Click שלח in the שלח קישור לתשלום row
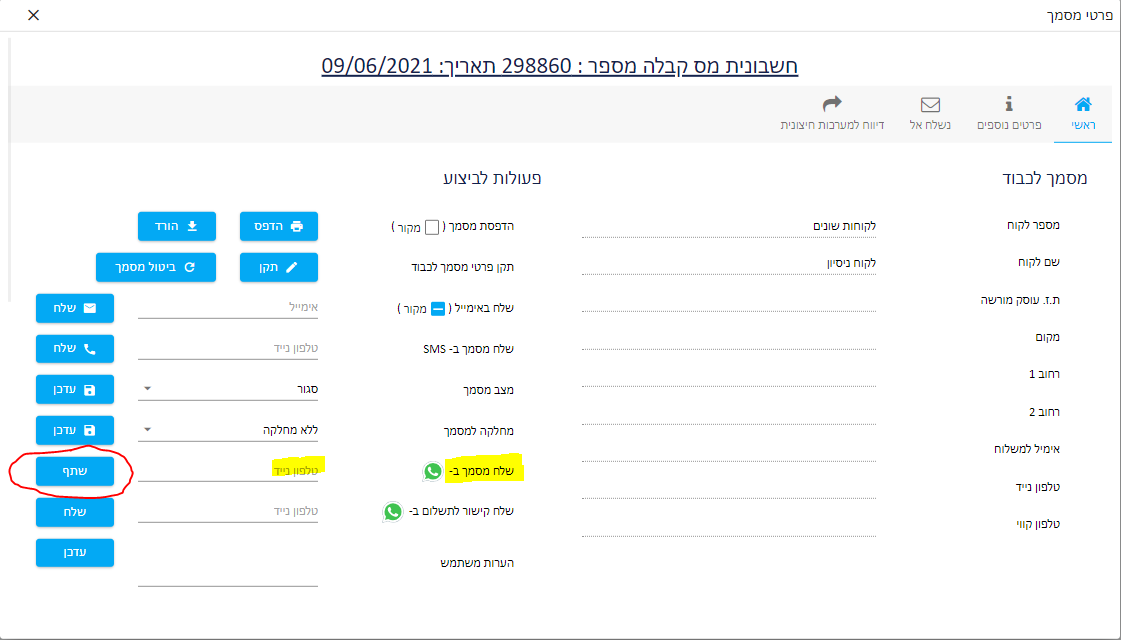Image resolution: width=1121 pixels, height=640 pixels. click(x=75, y=512)
